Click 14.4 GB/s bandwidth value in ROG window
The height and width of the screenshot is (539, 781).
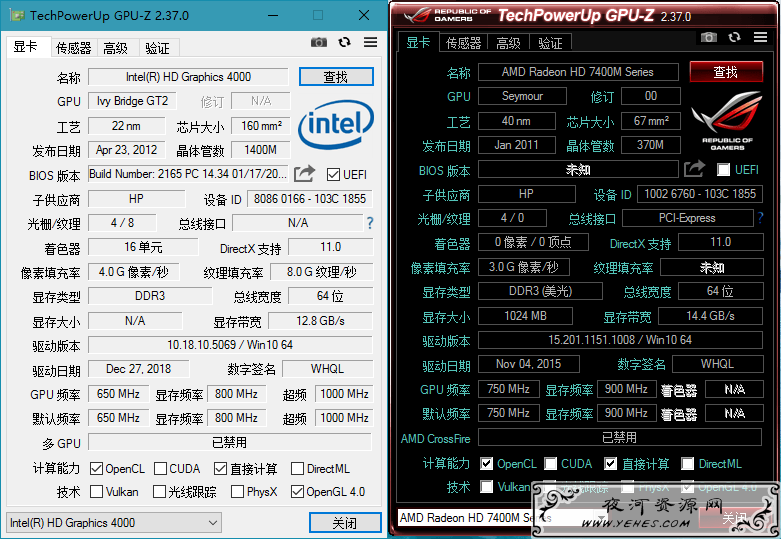pos(711,316)
